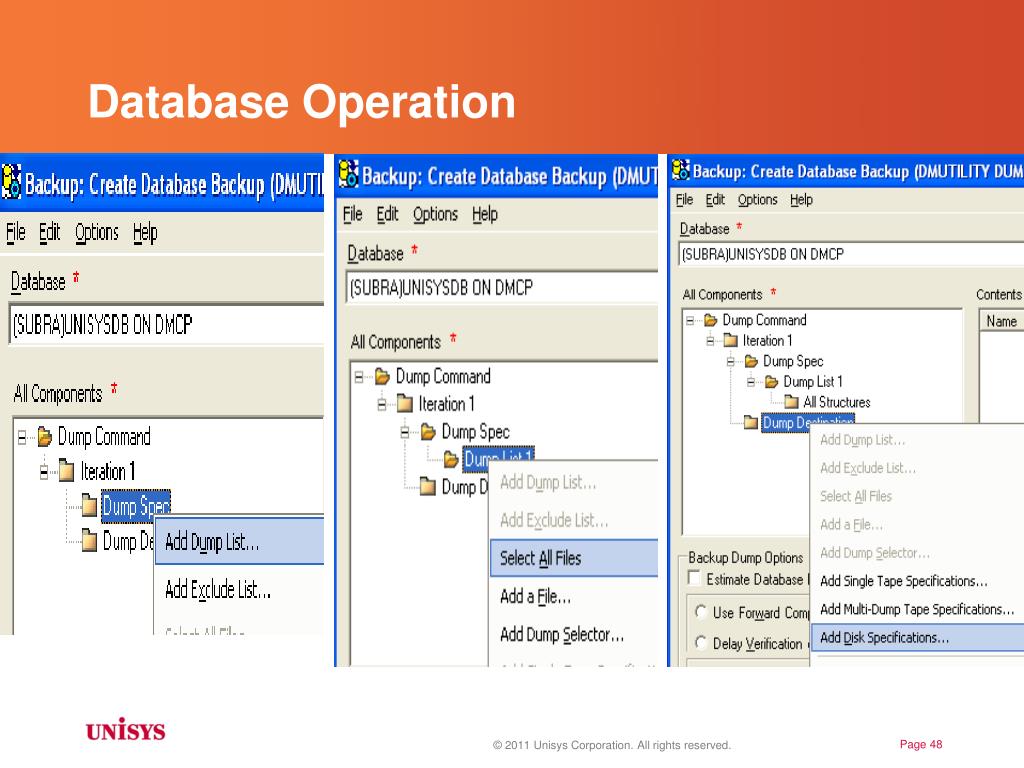Click the folder icon below Dump List 1 in the middle window
Screen dimensions: 1024x768
tap(428, 487)
